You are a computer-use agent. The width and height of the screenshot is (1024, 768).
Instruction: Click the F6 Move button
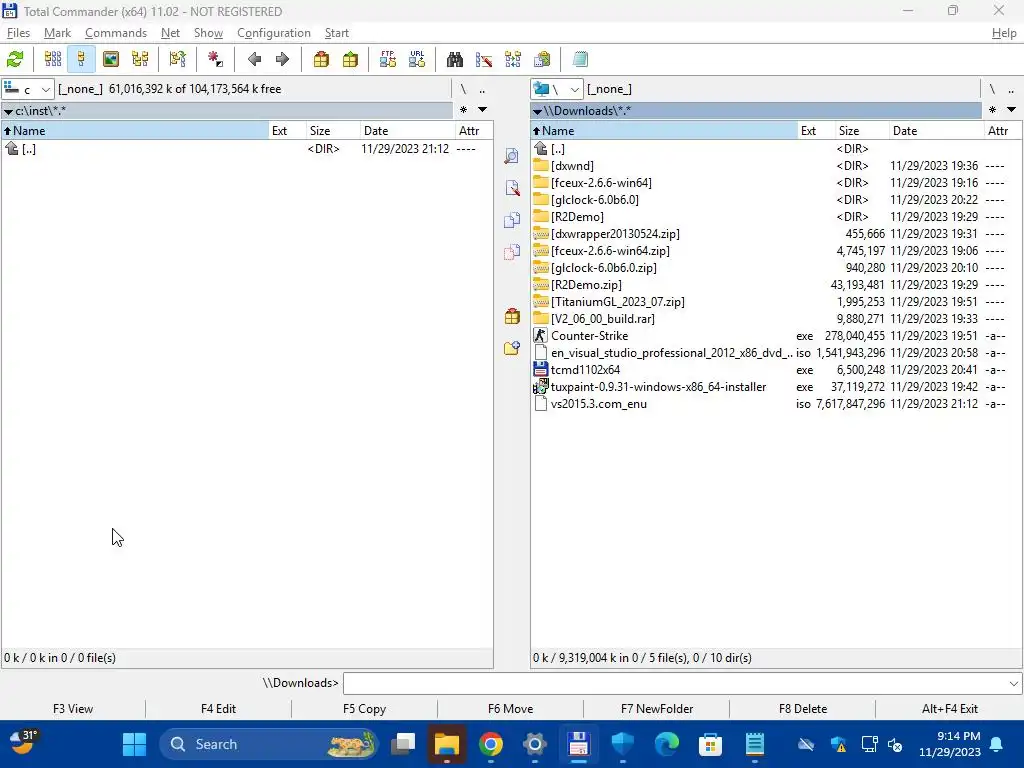coord(511,709)
